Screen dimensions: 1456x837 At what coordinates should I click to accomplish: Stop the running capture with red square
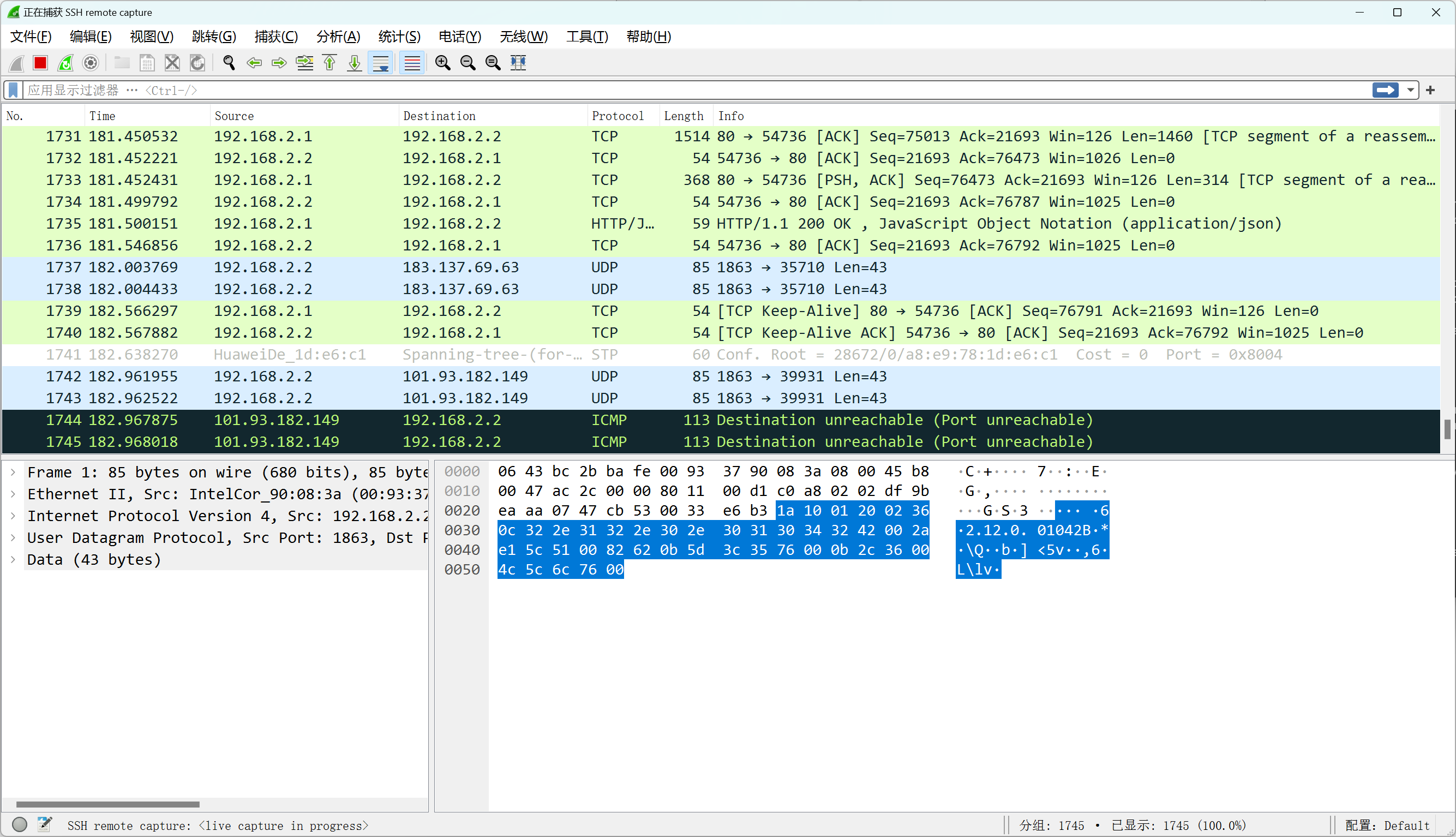tap(40, 63)
